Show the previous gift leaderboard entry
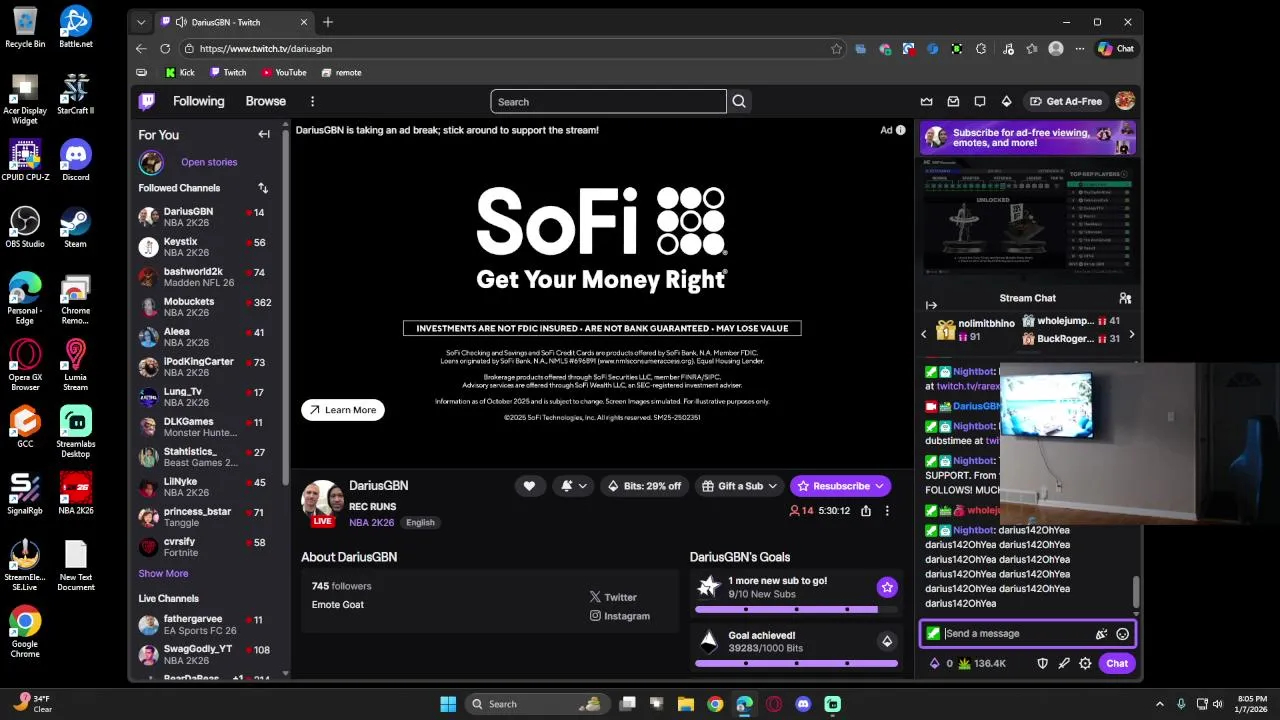Image resolution: width=1280 pixels, height=720 pixels. click(x=923, y=334)
